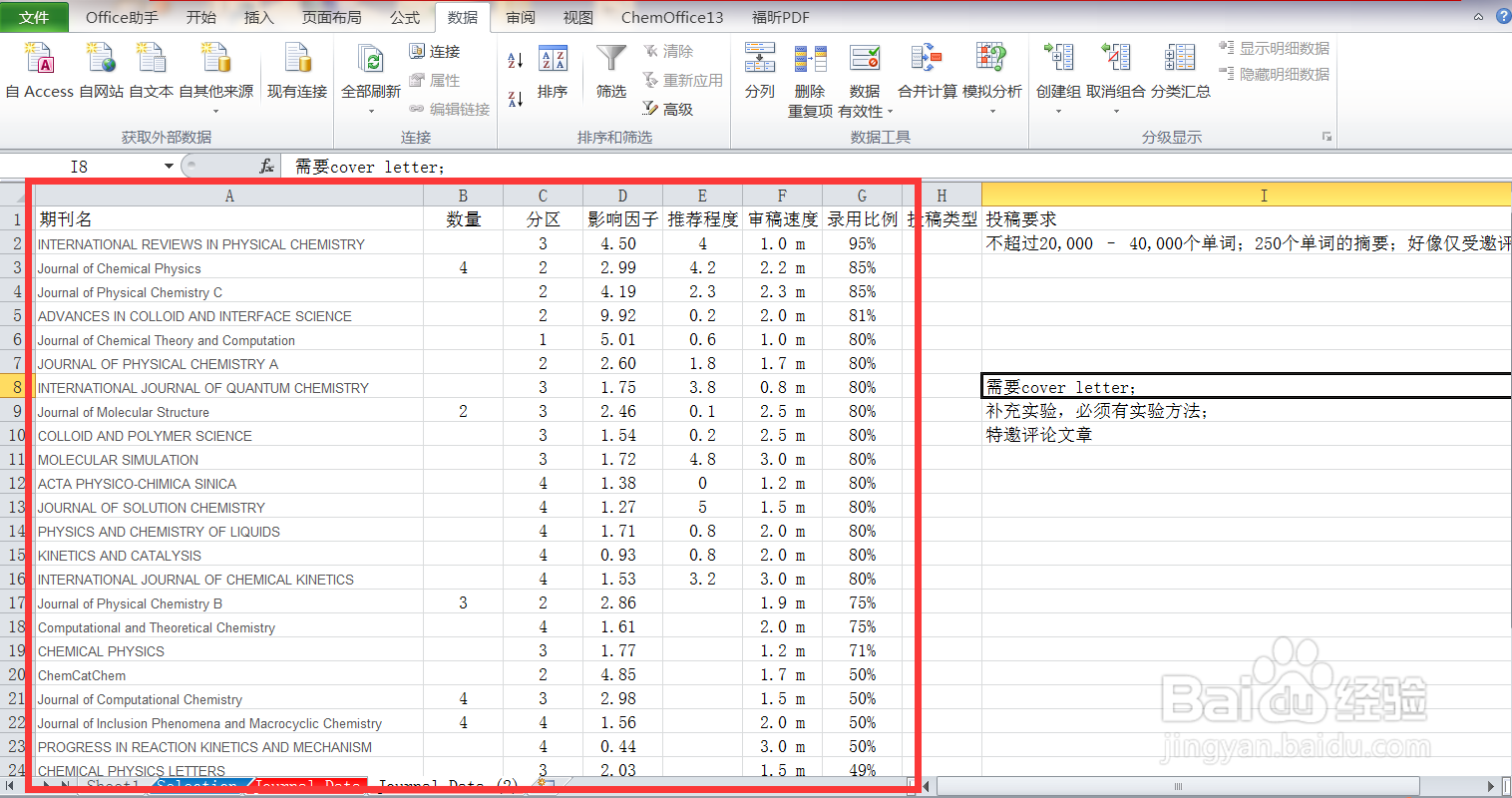Switch to the Office助手 tab
The height and width of the screenshot is (798, 1512).
[x=122, y=17]
